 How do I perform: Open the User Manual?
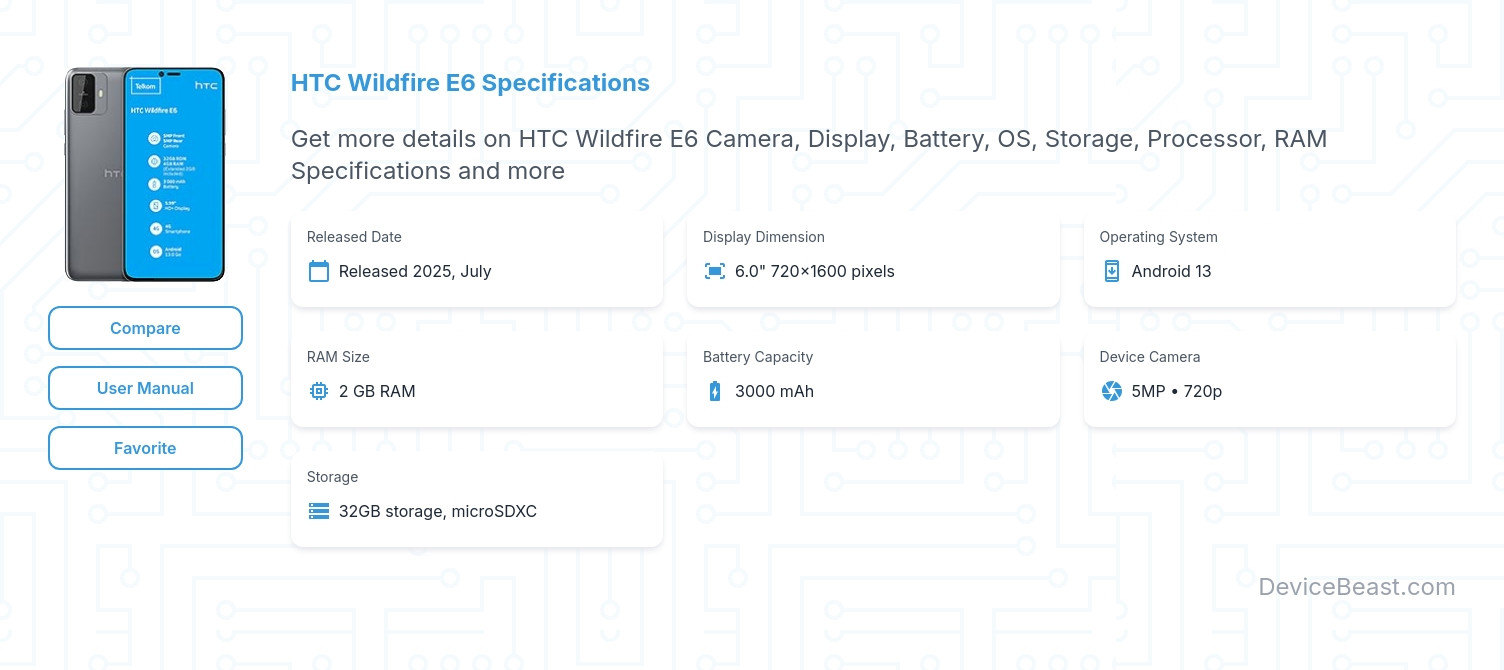click(145, 388)
